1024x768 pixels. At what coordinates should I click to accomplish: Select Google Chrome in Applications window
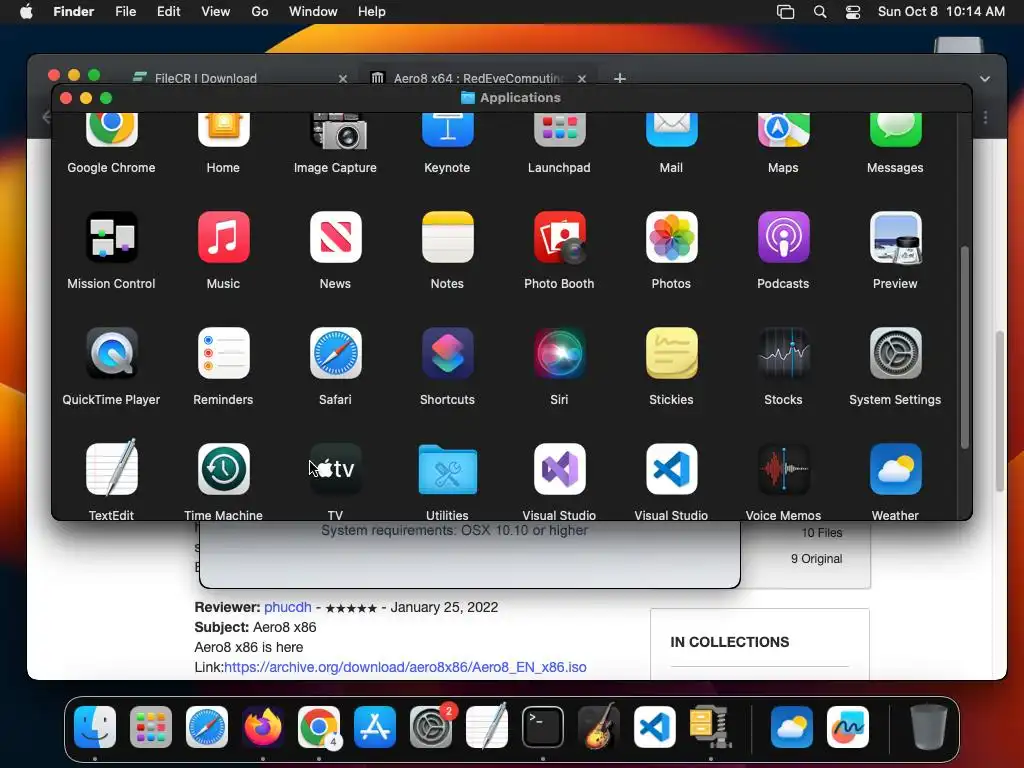click(112, 130)
